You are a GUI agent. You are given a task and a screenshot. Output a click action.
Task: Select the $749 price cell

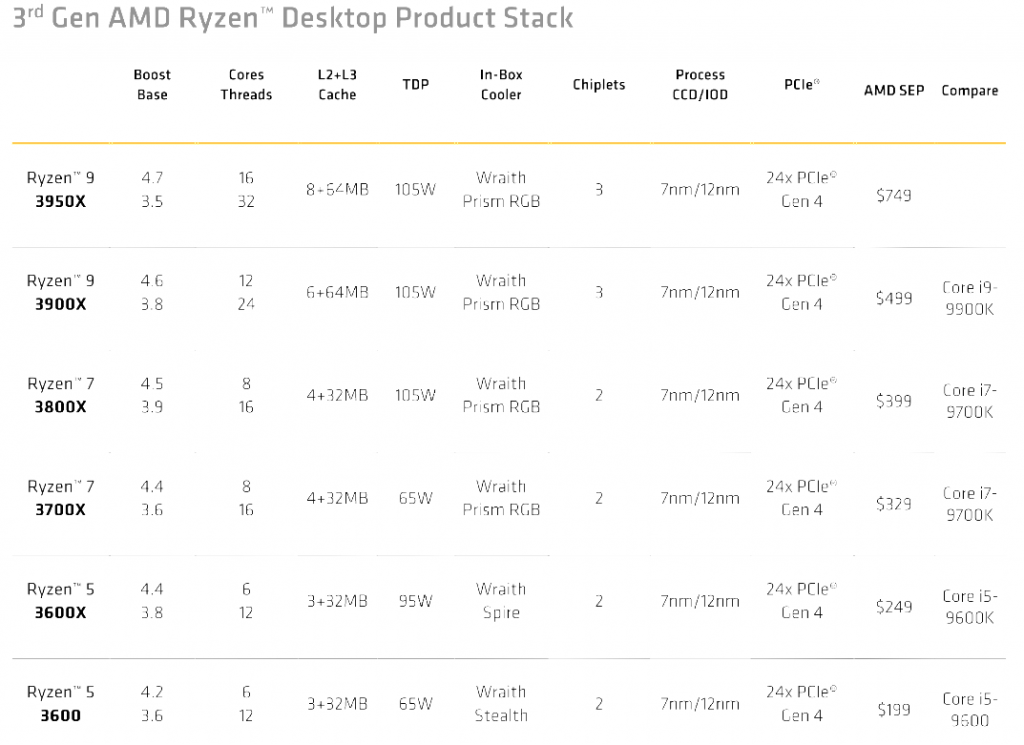[893, 195]
